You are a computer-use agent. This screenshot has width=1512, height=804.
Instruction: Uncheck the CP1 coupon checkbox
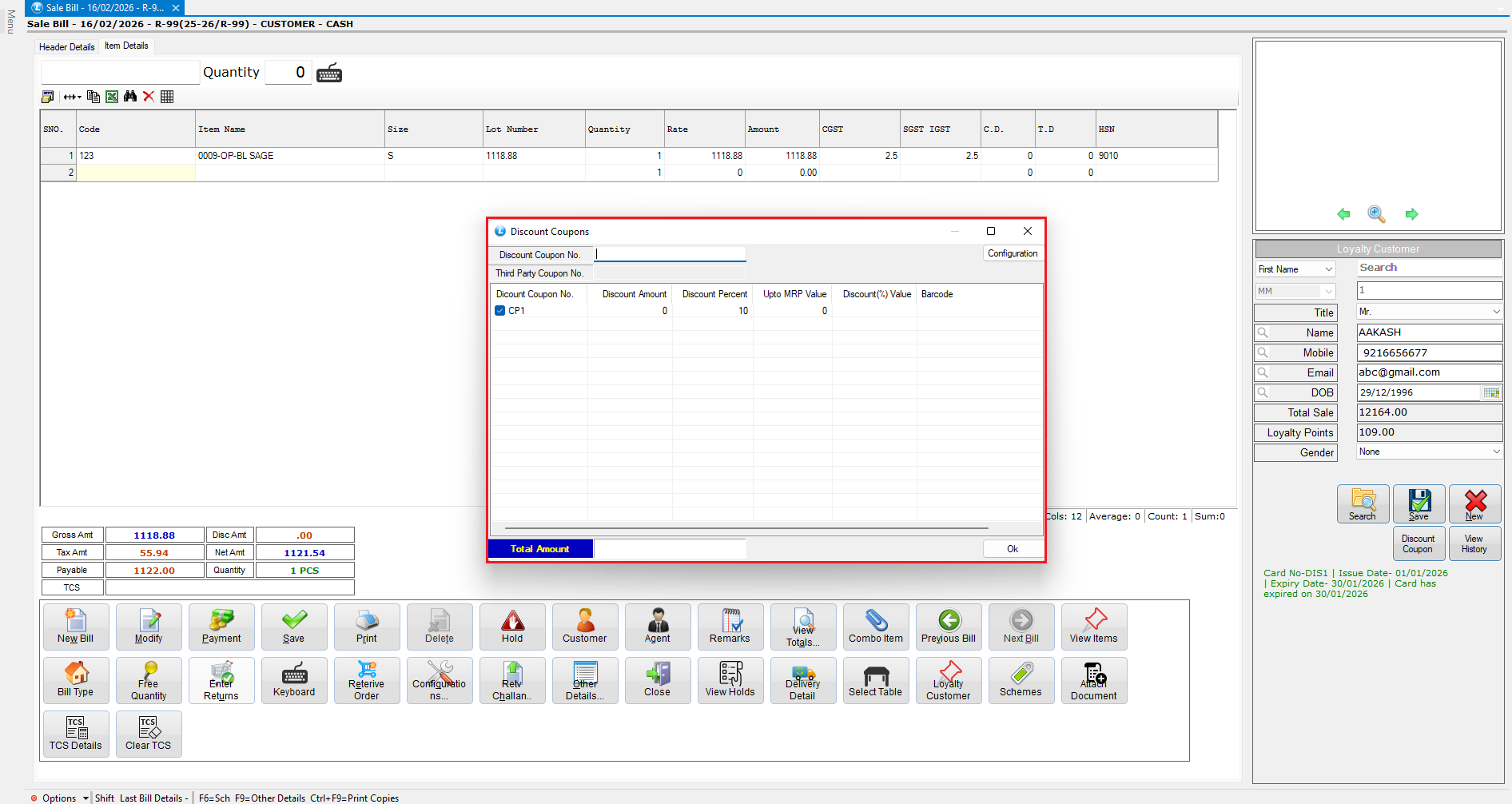(500, 311)
